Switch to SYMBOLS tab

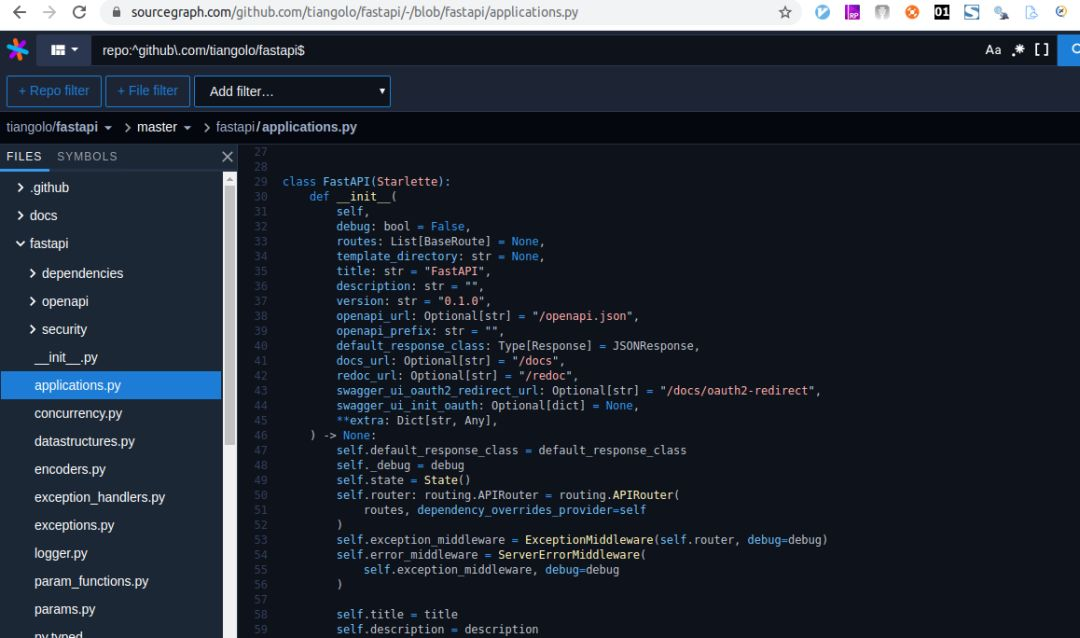[87, 156]
